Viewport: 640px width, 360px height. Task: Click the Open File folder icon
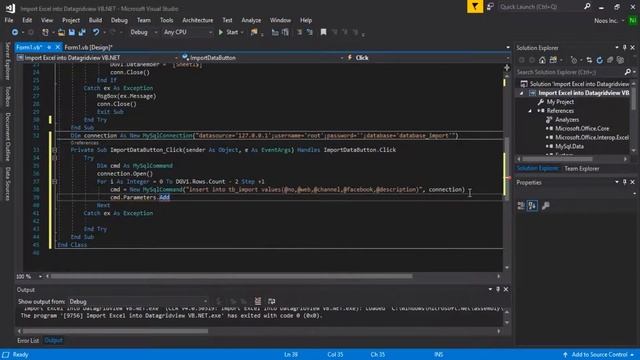point(61,32)
